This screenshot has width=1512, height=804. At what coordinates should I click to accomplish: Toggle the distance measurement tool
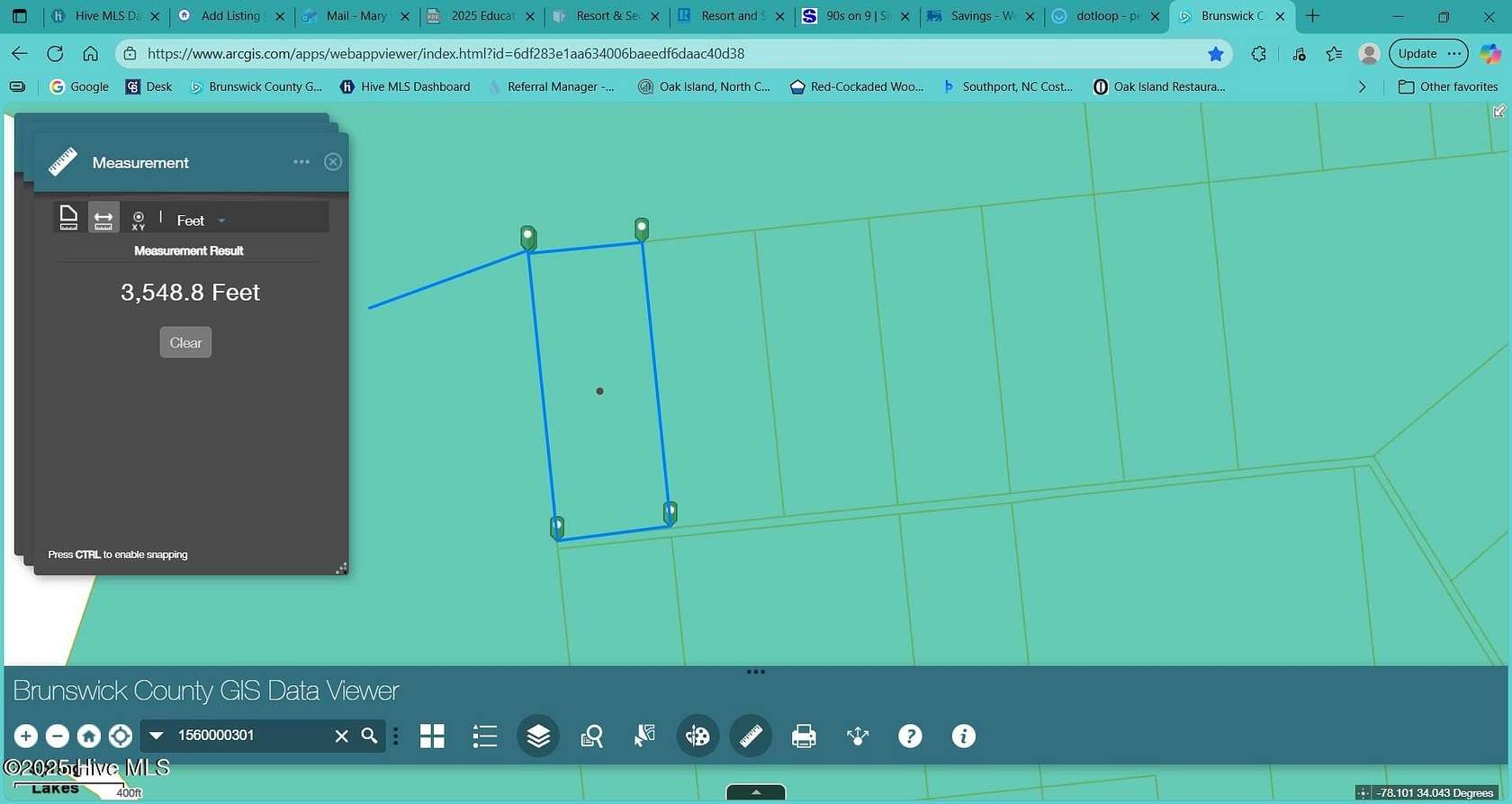103,219
